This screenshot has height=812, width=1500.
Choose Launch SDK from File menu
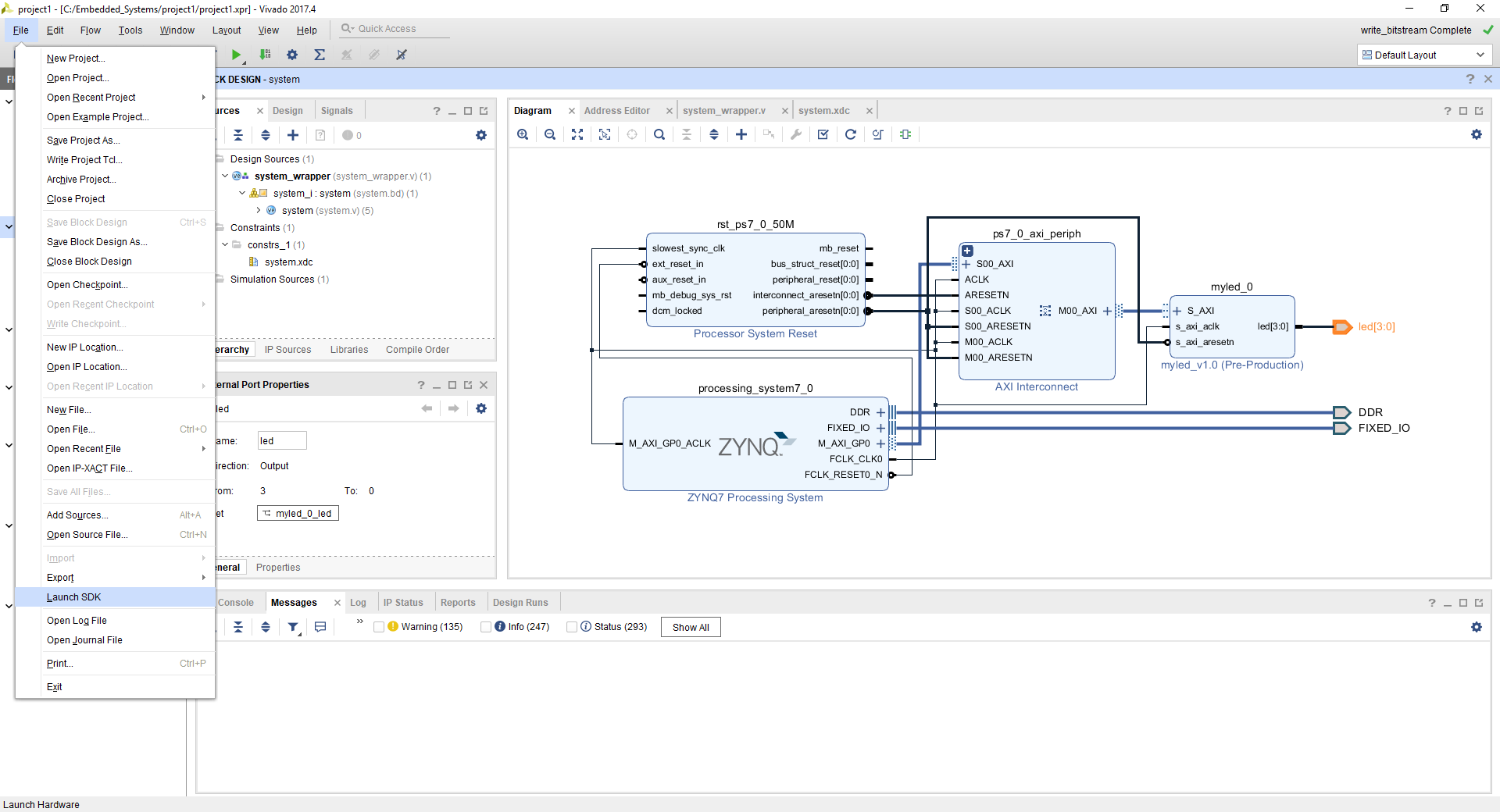click(115, 597)
